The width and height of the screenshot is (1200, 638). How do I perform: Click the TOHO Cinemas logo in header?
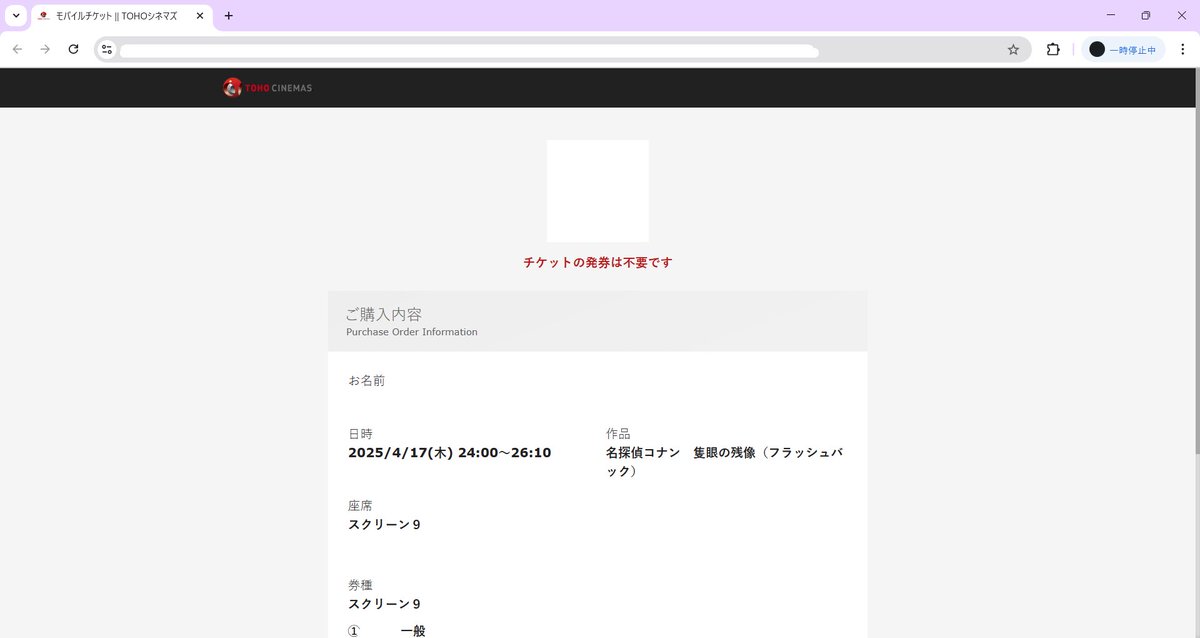click(267, 88)
